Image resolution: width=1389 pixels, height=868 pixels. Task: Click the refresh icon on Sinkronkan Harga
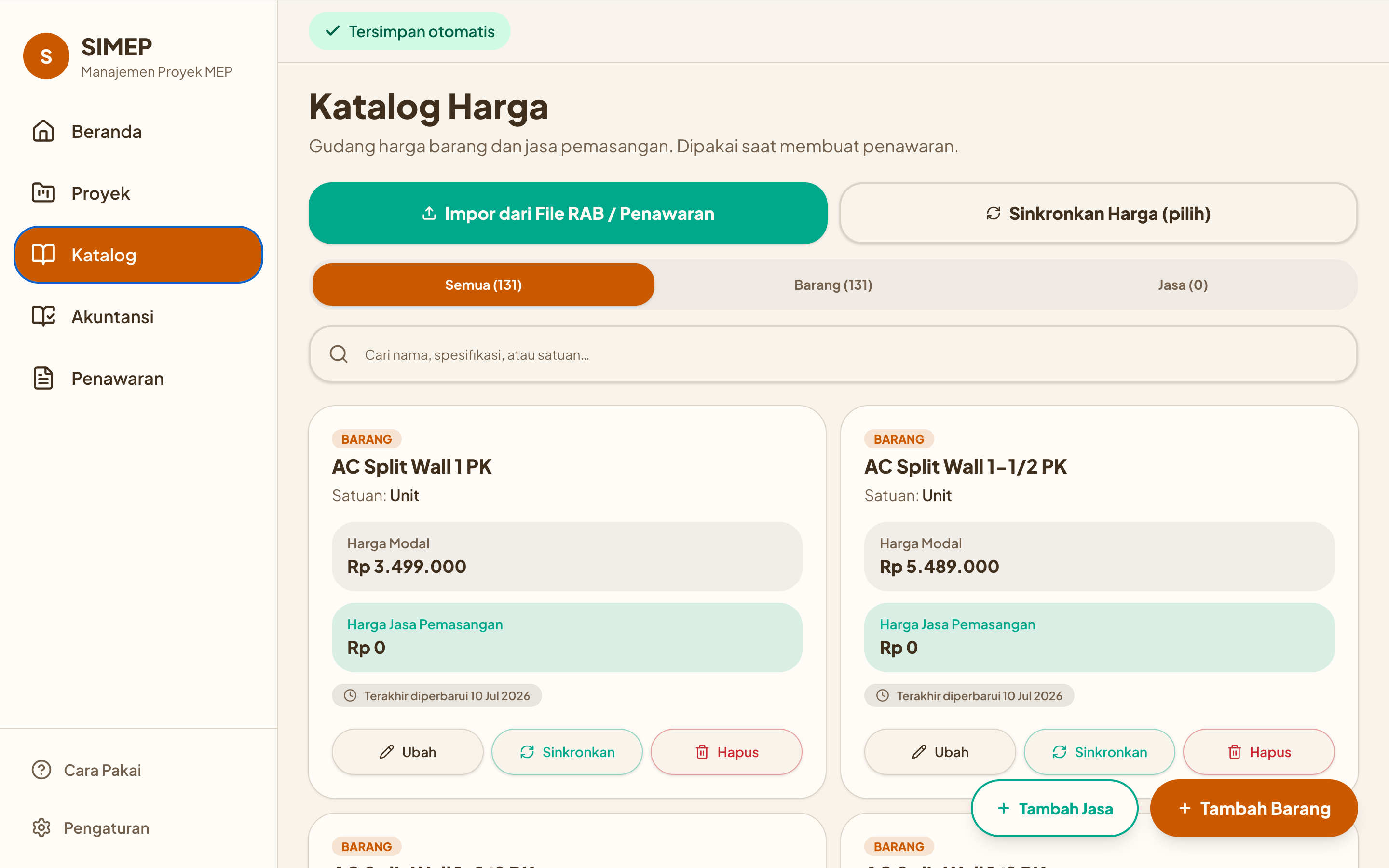(x=994, y=213)
